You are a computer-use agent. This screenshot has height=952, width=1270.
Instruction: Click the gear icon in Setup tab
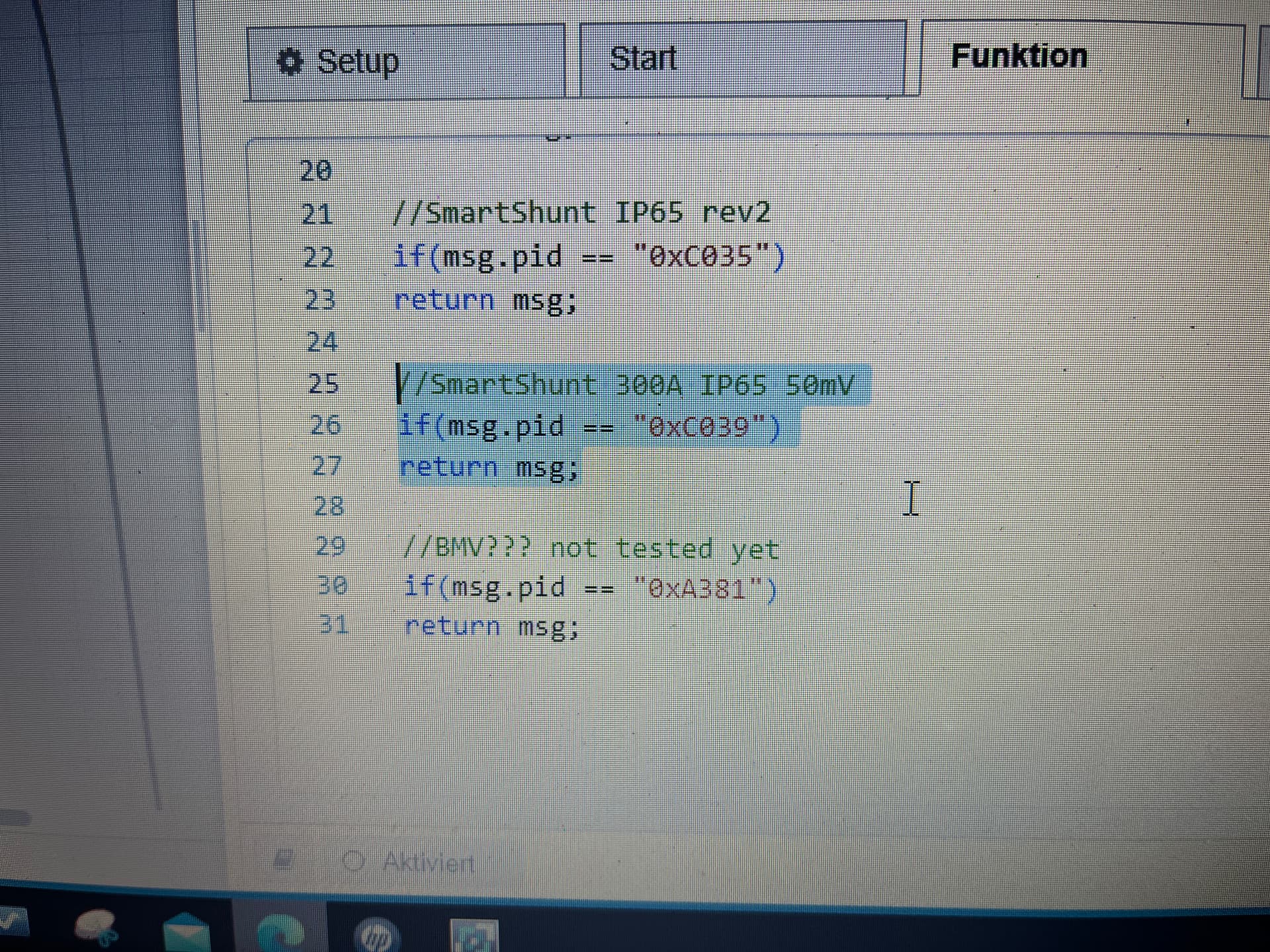click(289, 62)
